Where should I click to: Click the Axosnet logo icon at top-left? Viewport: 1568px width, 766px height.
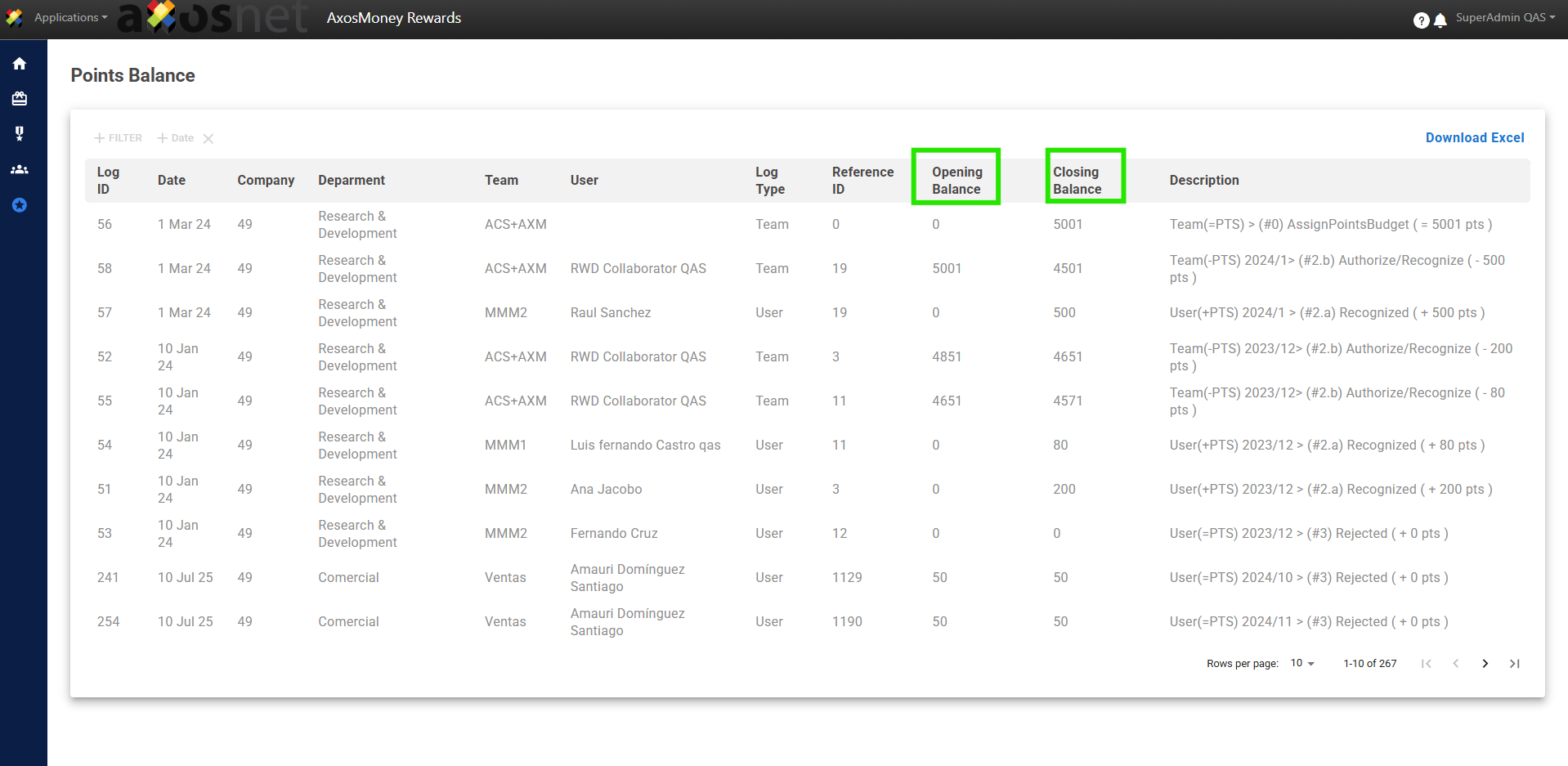(x=15, y=17)
